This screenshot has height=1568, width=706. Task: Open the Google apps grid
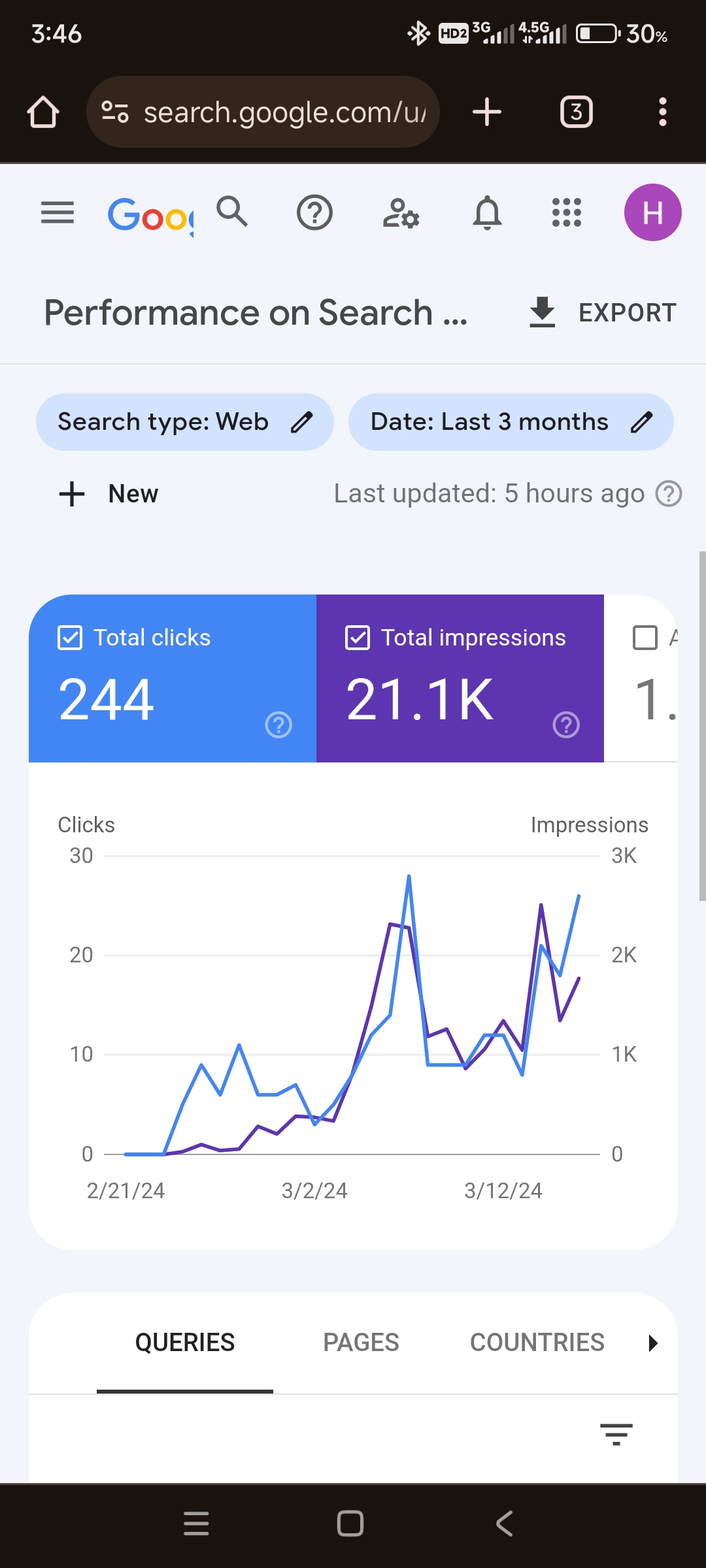567,212
